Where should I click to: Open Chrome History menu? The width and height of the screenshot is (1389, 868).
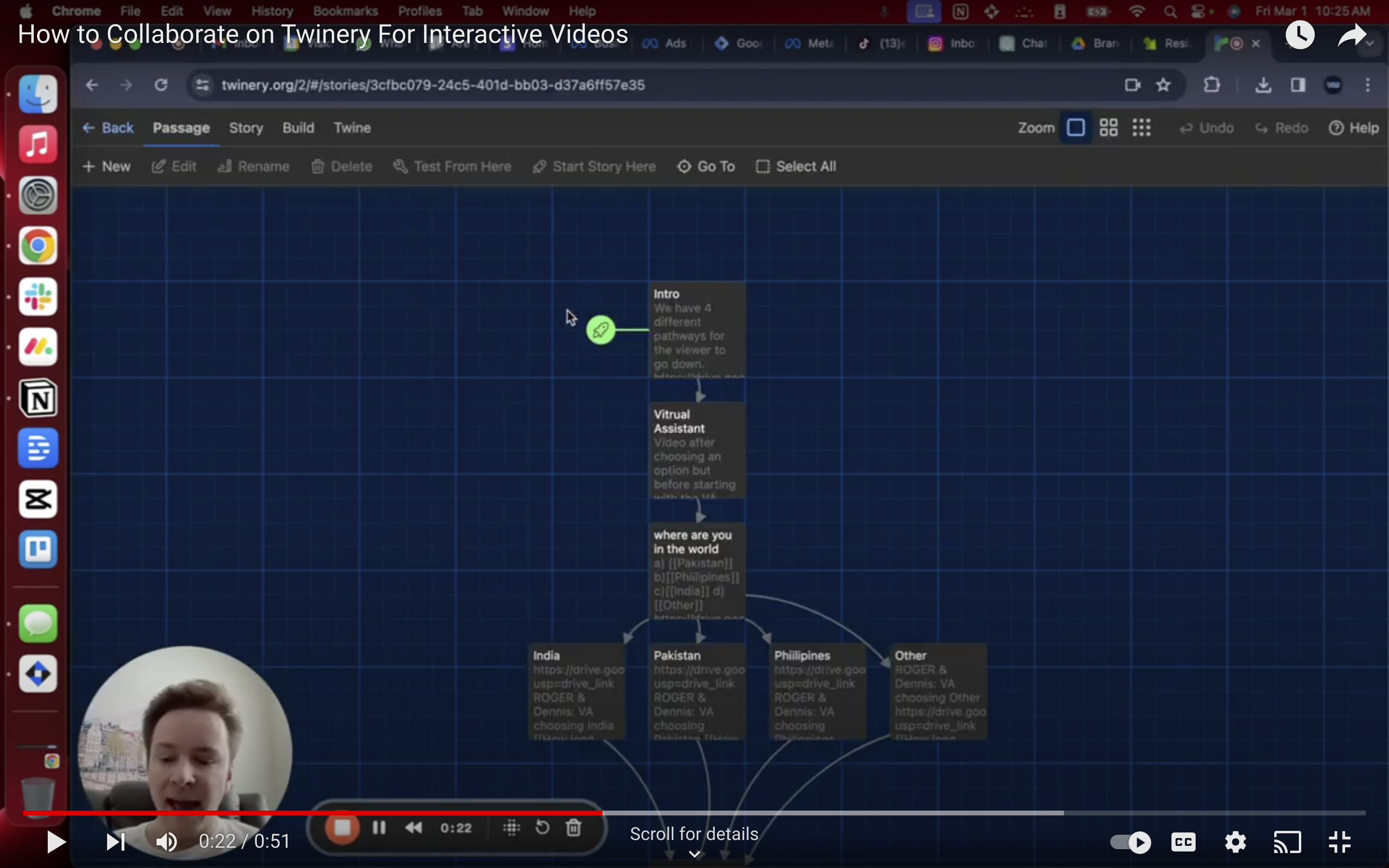click(272, 11)
